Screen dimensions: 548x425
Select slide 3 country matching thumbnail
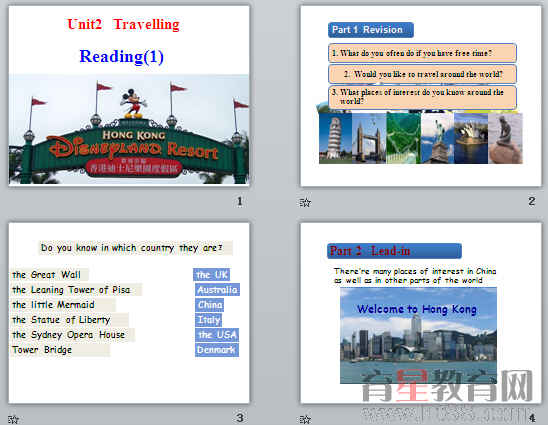129,313
